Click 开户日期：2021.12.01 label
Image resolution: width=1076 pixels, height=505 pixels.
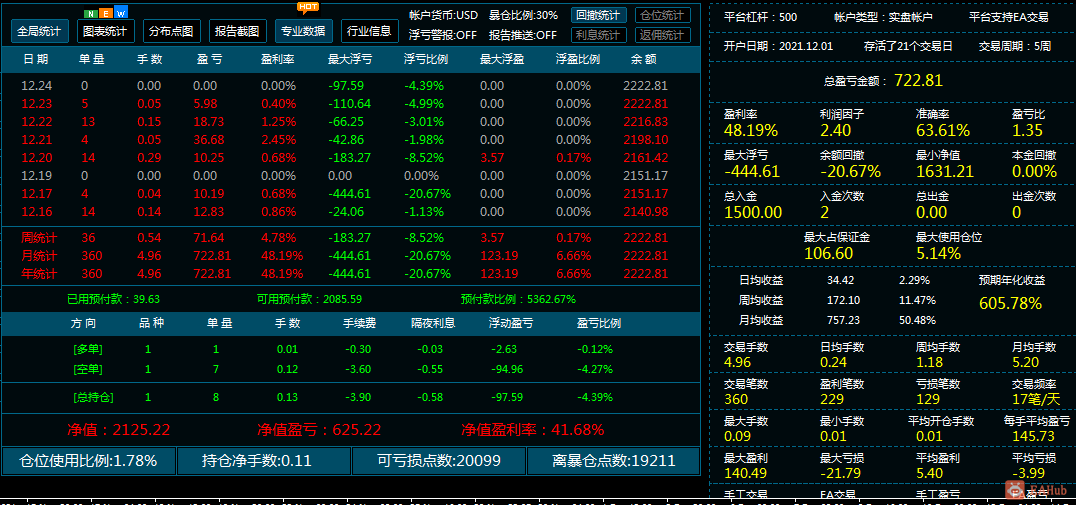click(x=778, y=47)
